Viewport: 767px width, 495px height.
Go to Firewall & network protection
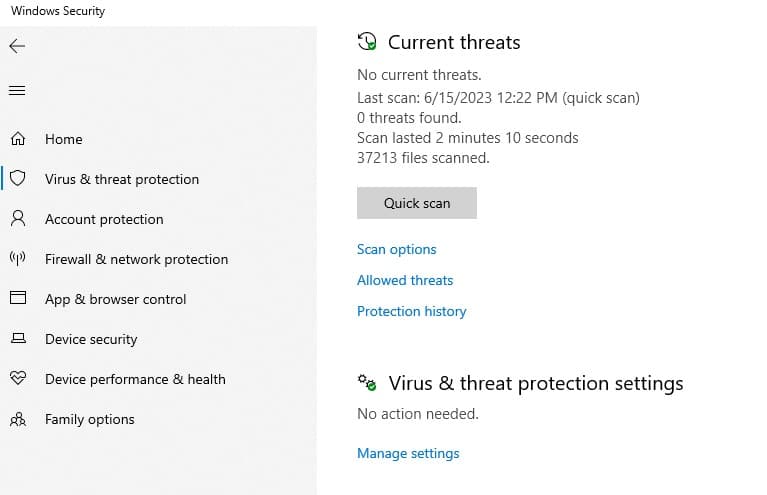(x=136, y=259)
